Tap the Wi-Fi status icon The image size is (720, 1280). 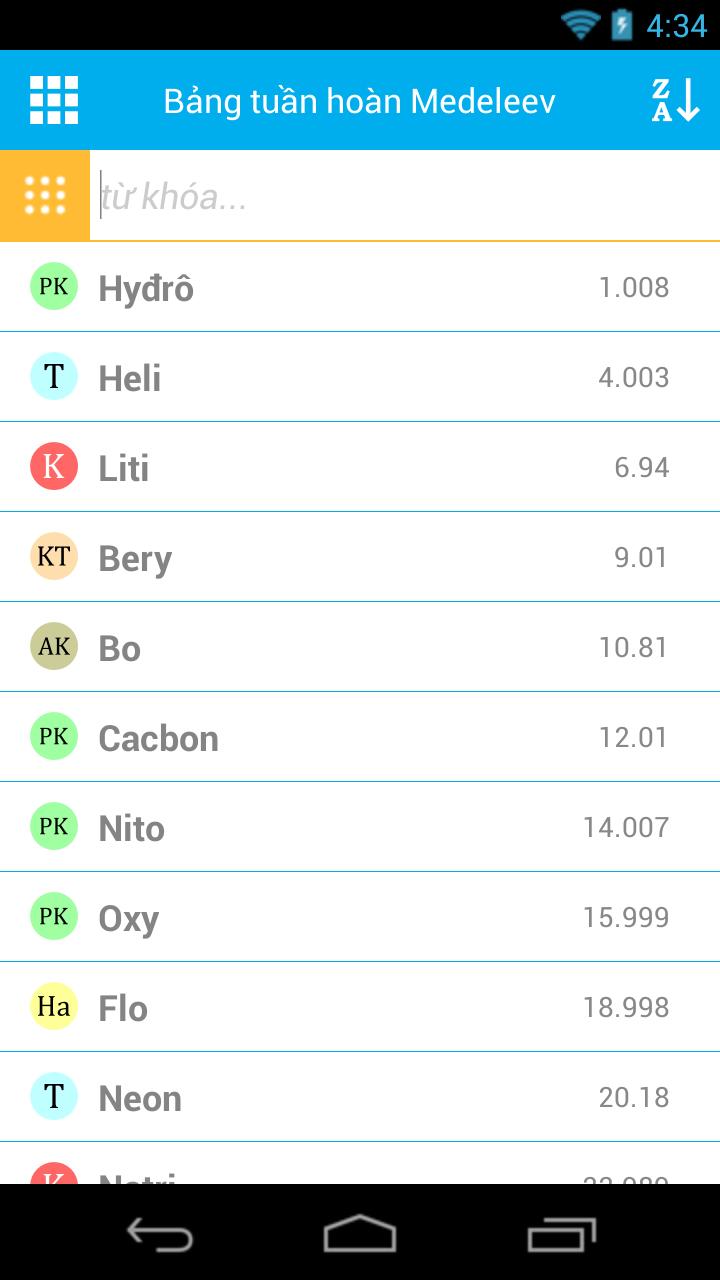point(580,24)
